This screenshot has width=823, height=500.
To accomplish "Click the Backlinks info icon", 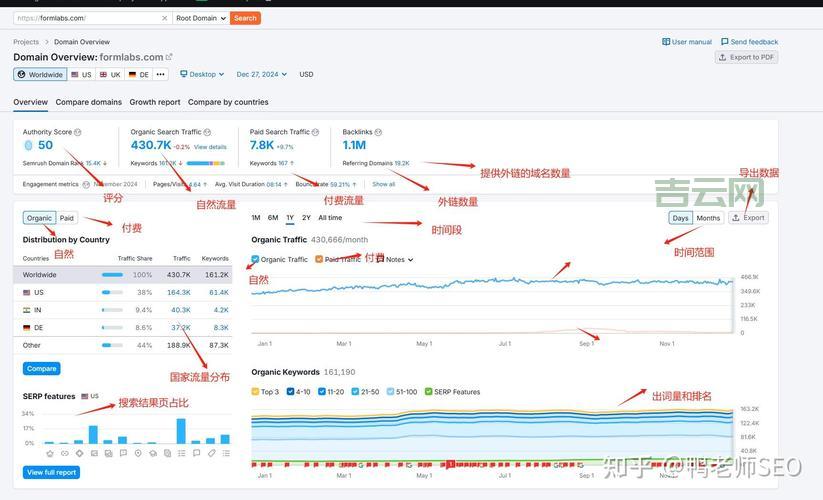I will pos(378,132).
